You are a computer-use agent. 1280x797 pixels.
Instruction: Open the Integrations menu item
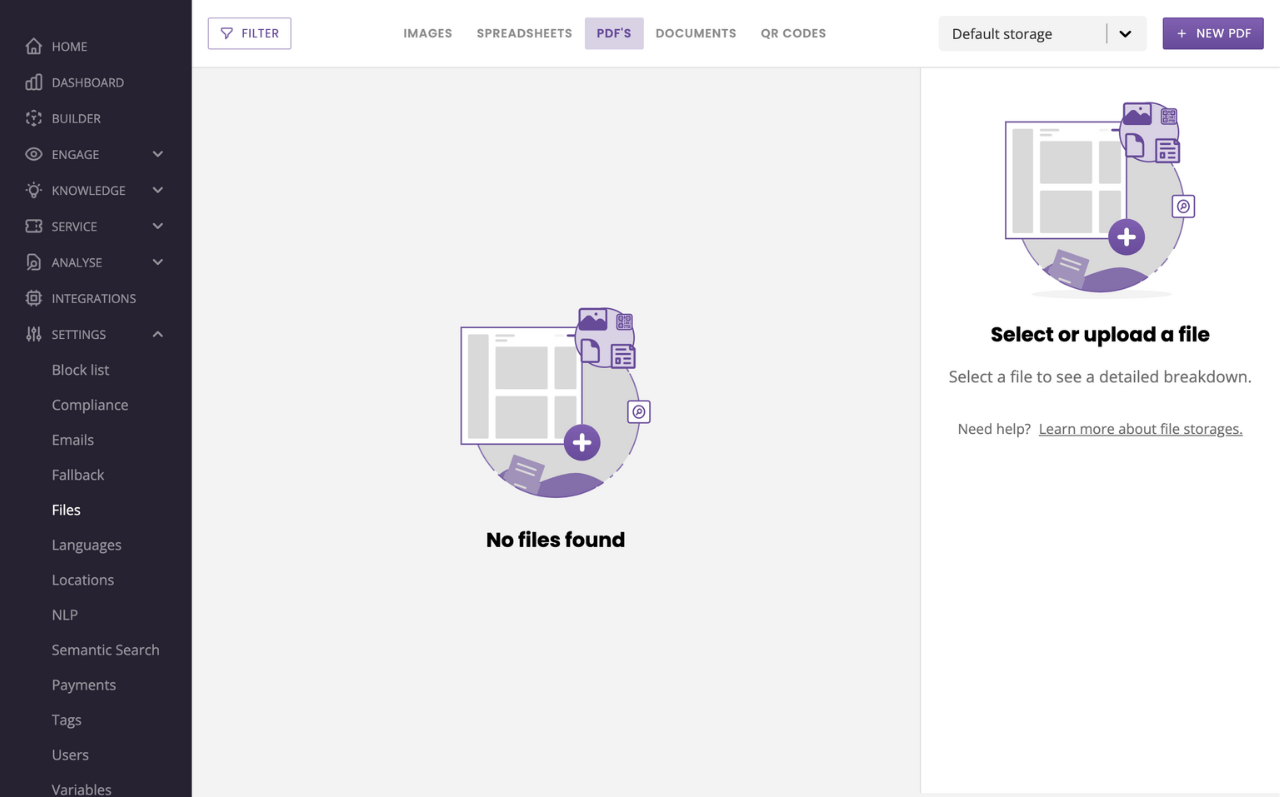(x=94, y=298)
